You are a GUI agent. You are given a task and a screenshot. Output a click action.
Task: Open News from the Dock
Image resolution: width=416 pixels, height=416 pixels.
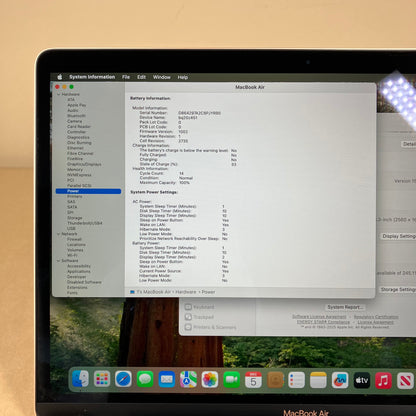[x=405, y=381]
